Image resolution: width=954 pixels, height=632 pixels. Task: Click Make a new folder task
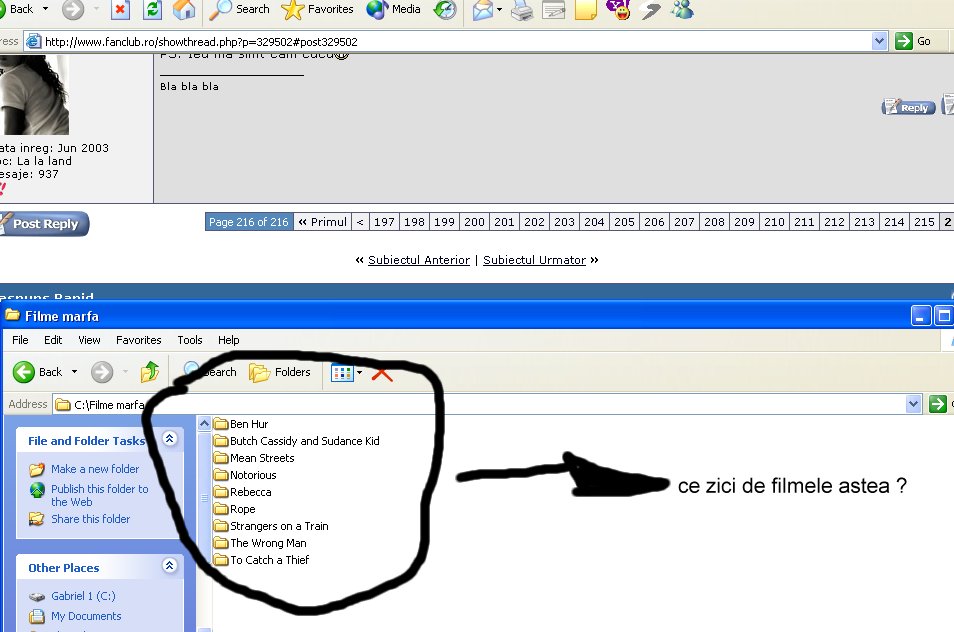95,469
